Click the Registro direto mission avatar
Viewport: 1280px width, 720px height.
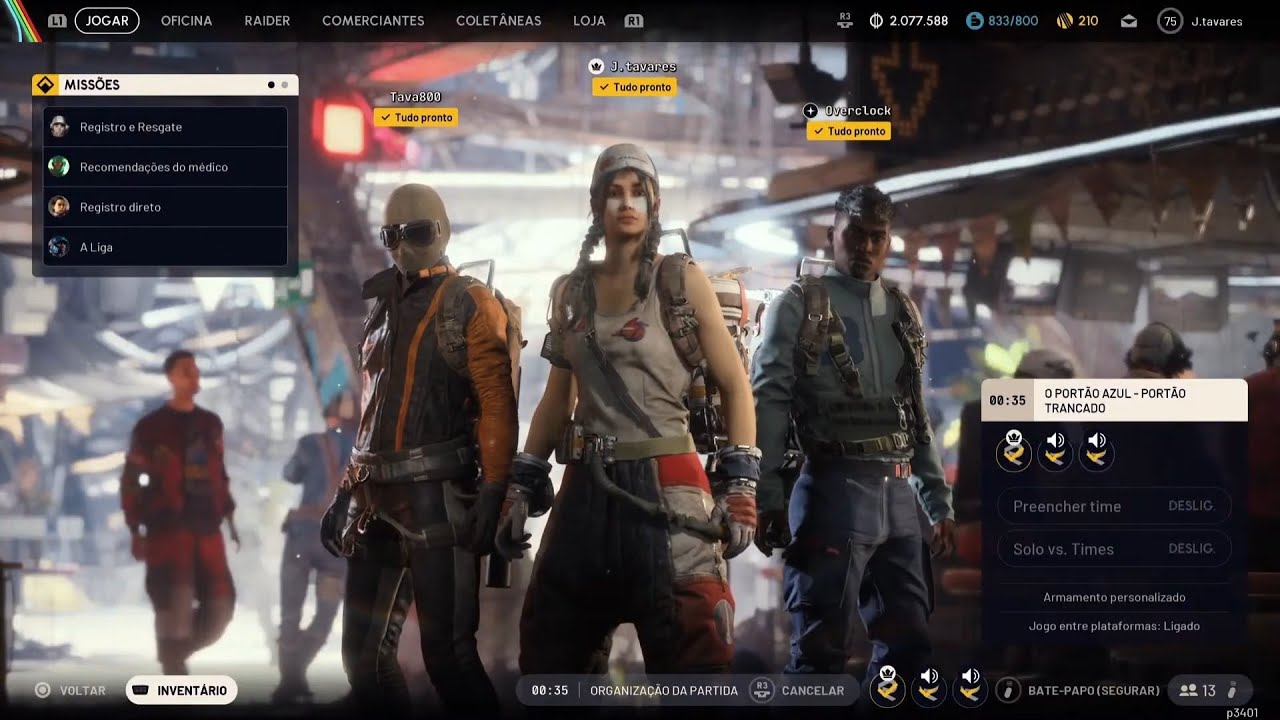coord(59,207)
